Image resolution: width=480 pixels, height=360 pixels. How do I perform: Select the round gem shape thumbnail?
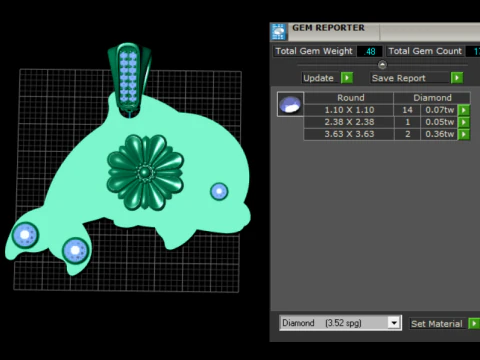point(290,104)
